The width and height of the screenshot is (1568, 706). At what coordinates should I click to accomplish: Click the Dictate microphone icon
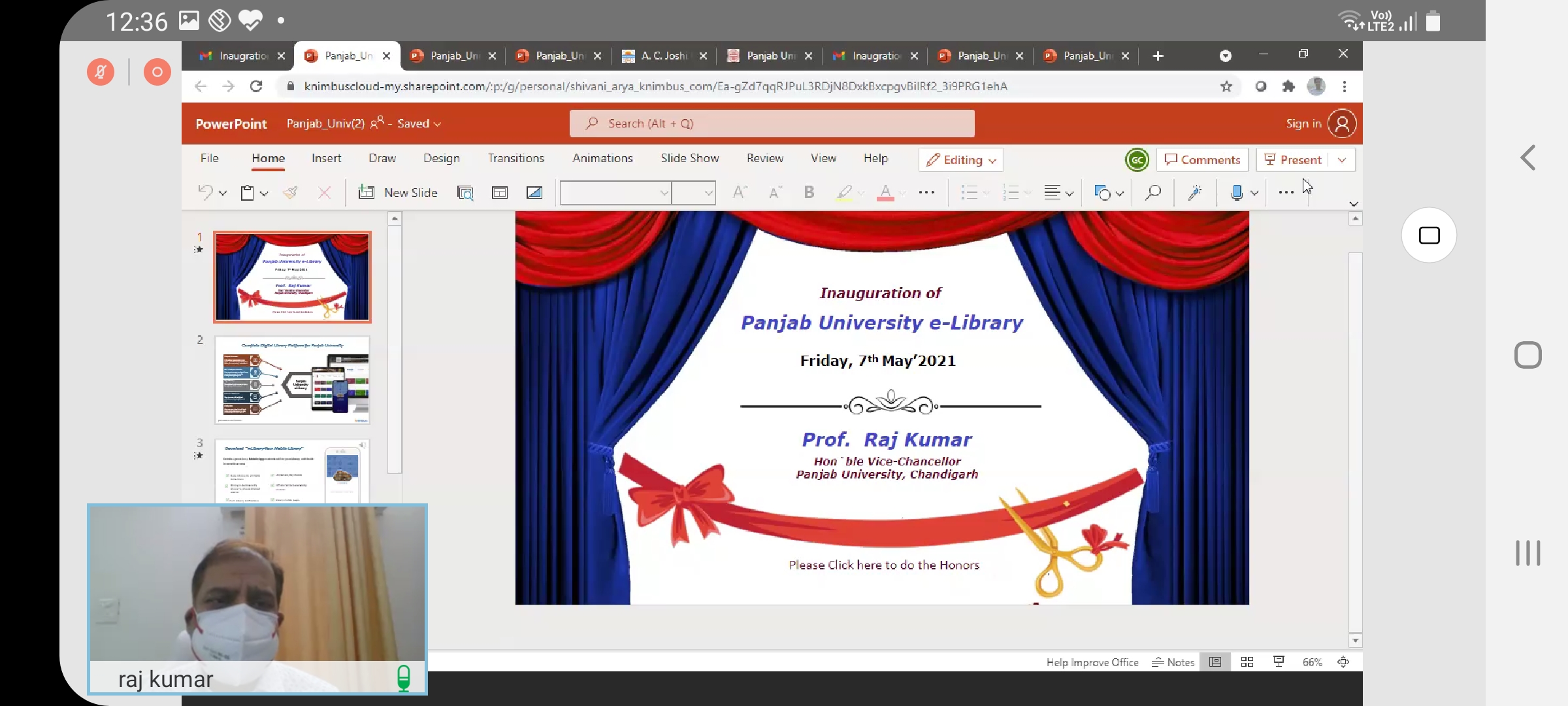[x=1236, y=192]
